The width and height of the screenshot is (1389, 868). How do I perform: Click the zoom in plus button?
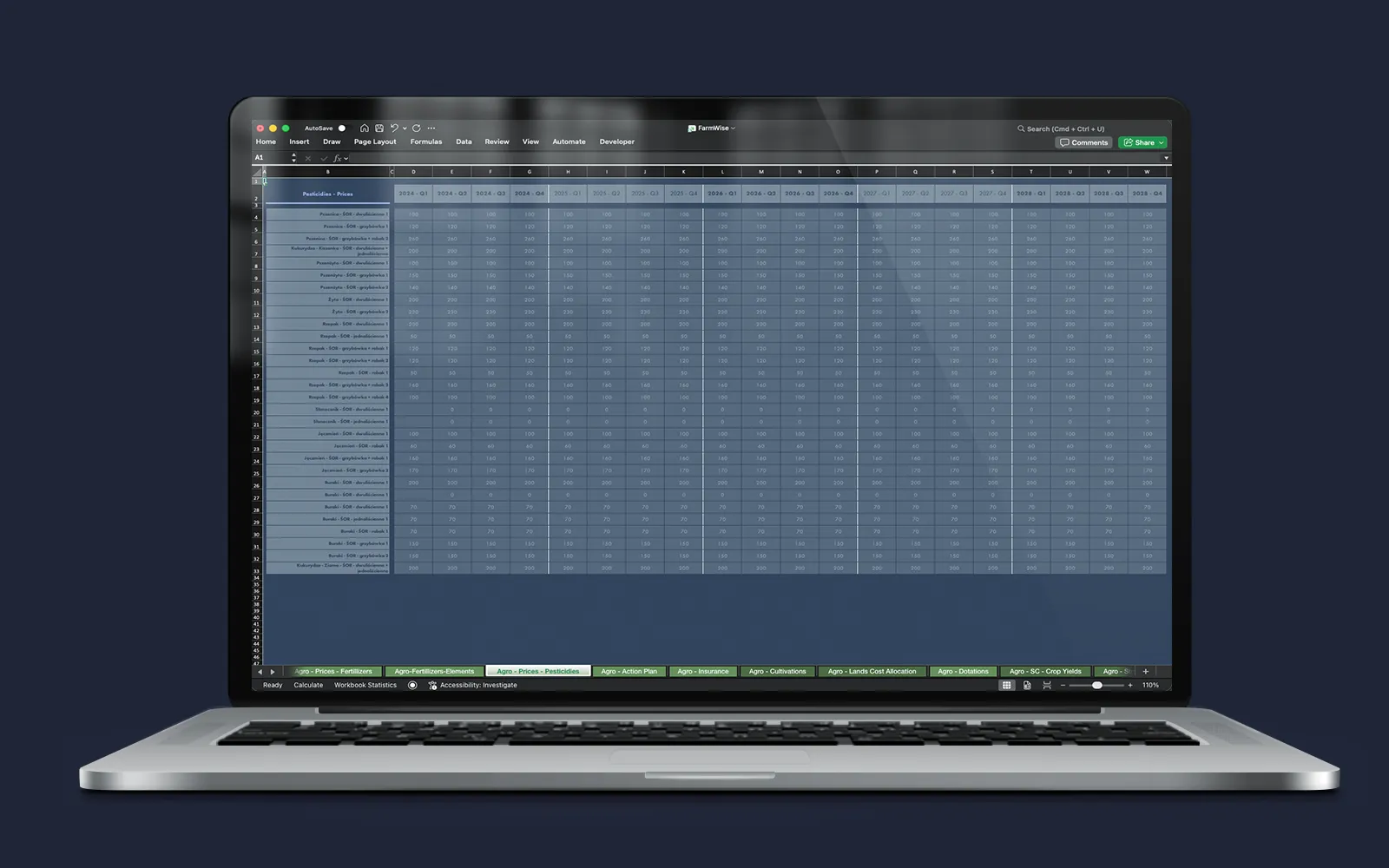click(1129, 685)
